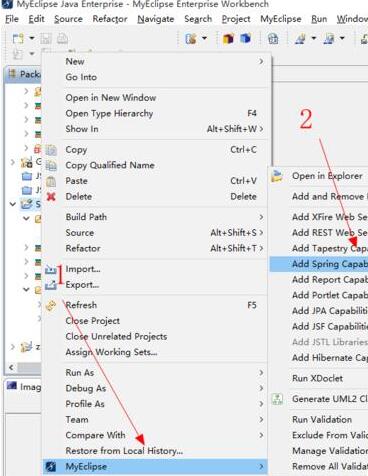This screenshot has width=368, height=476.
Task: Click the Generate UML2 icon
Action: pos(277,399)
